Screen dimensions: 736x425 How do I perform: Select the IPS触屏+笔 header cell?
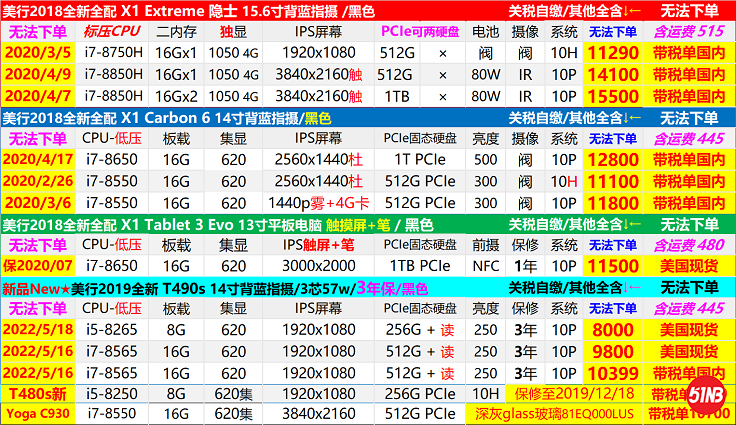point(318,245)
